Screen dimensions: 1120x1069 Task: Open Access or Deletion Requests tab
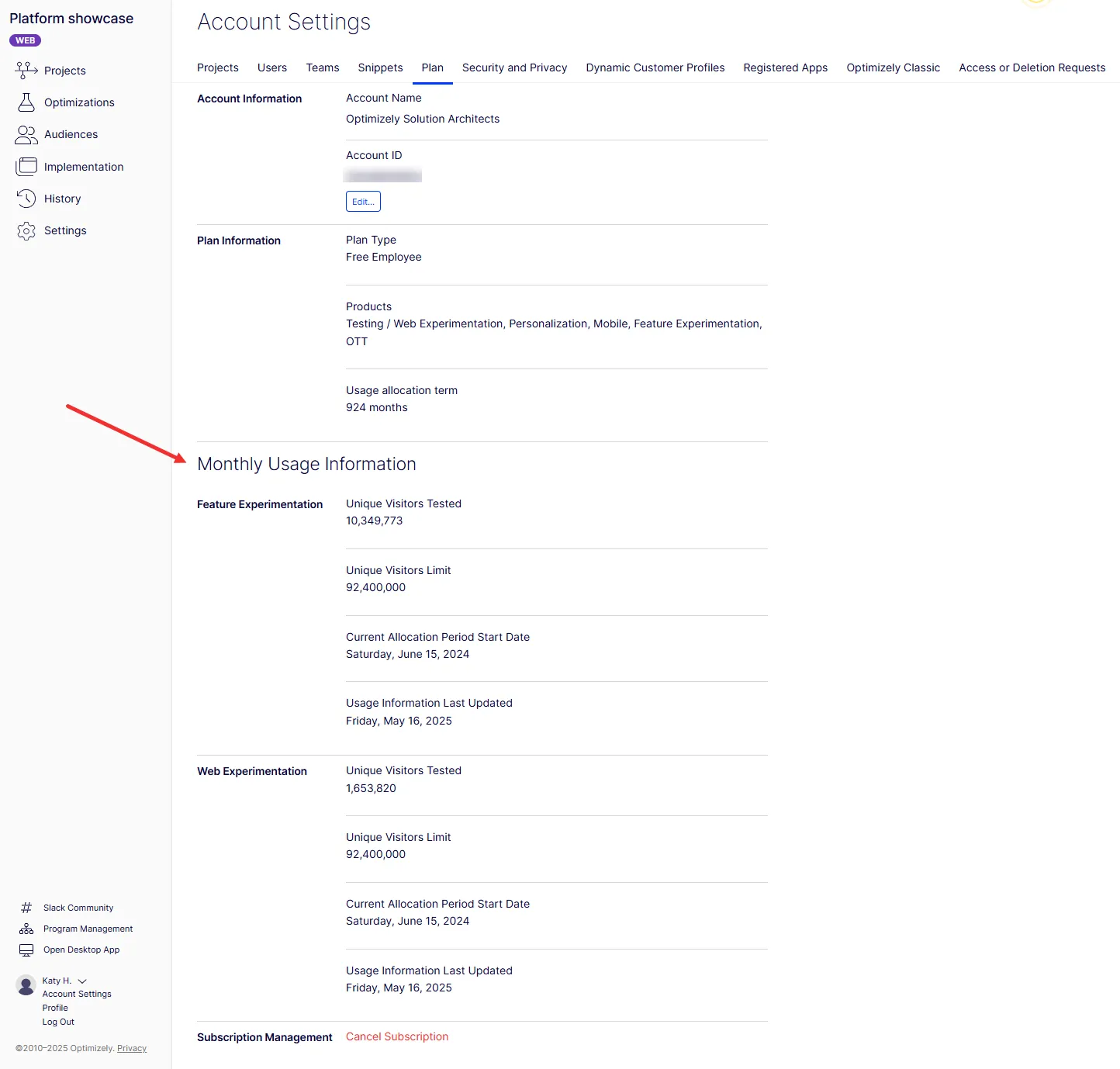[x=1032, y=67]
